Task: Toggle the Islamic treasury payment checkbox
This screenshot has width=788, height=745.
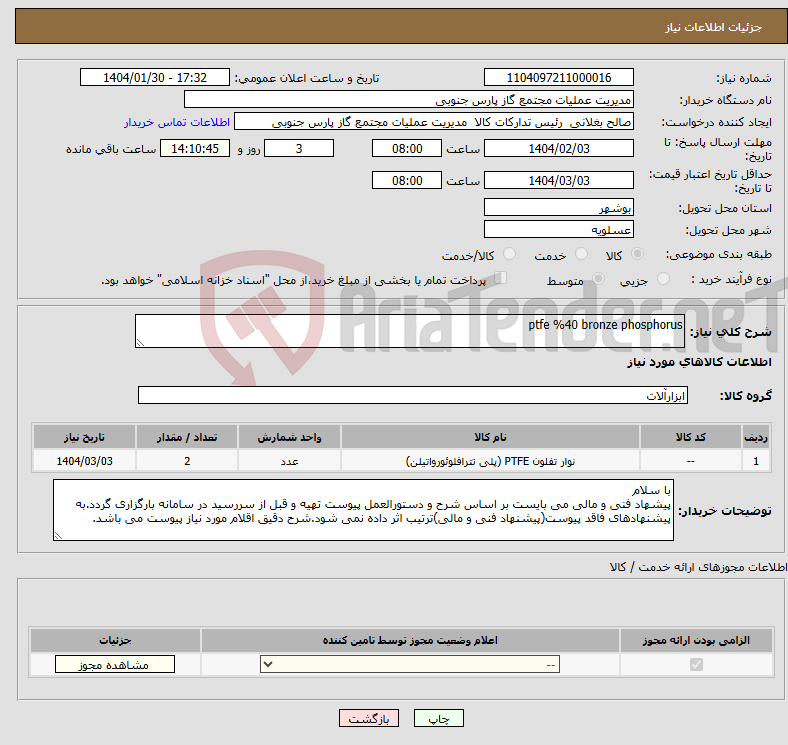Action: pos(501,278)
